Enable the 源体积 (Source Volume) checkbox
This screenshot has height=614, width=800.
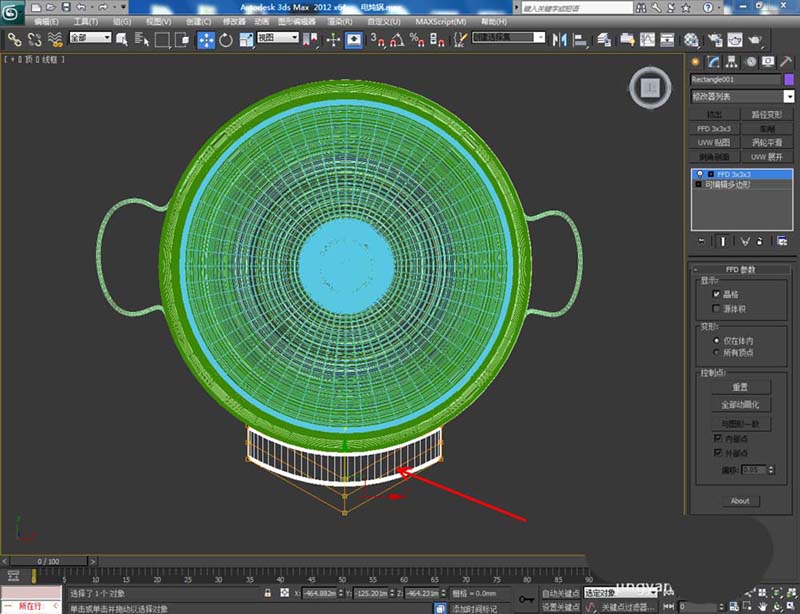pyautogui.click(x=716, y=308)
